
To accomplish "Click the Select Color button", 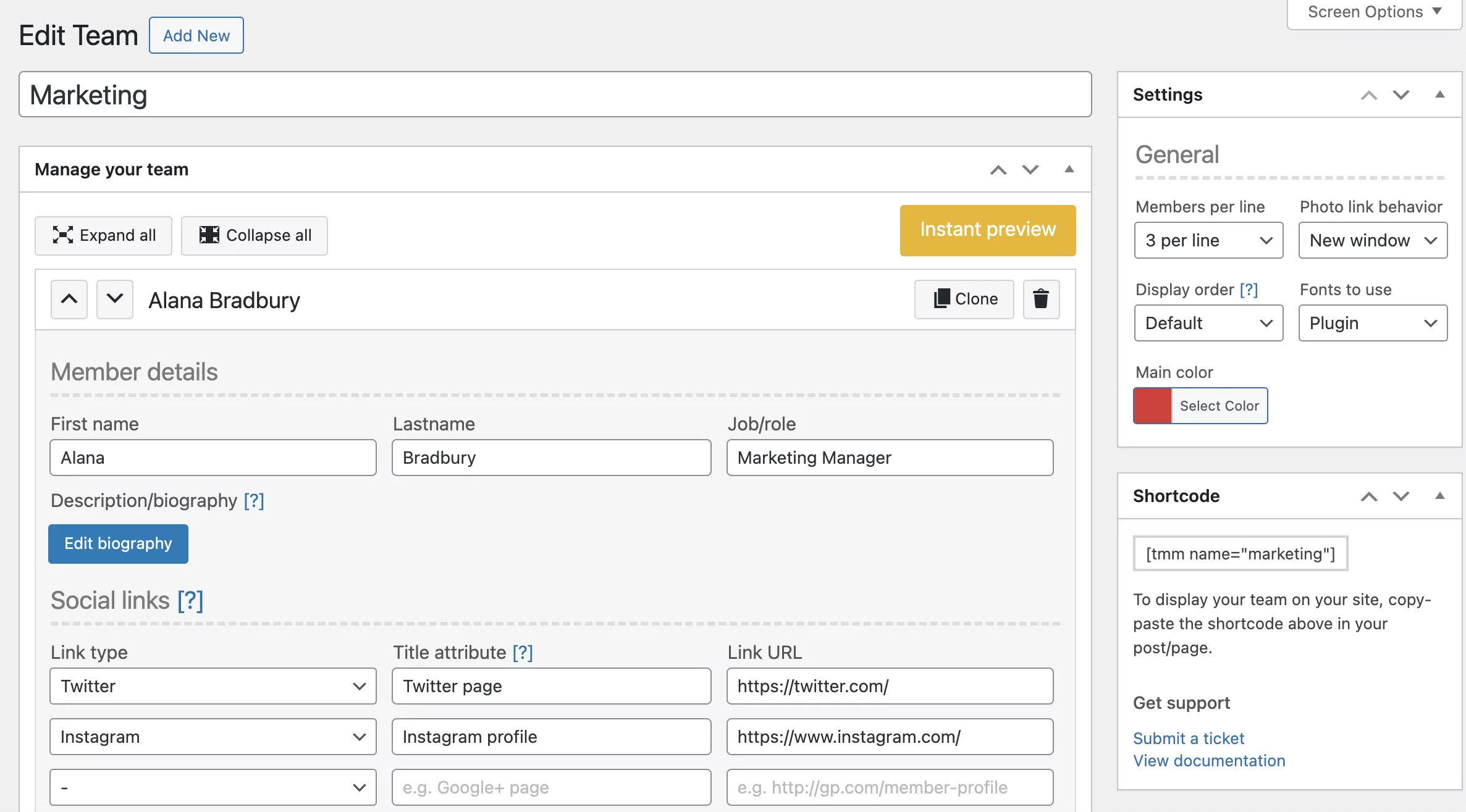I will 1219,406.
